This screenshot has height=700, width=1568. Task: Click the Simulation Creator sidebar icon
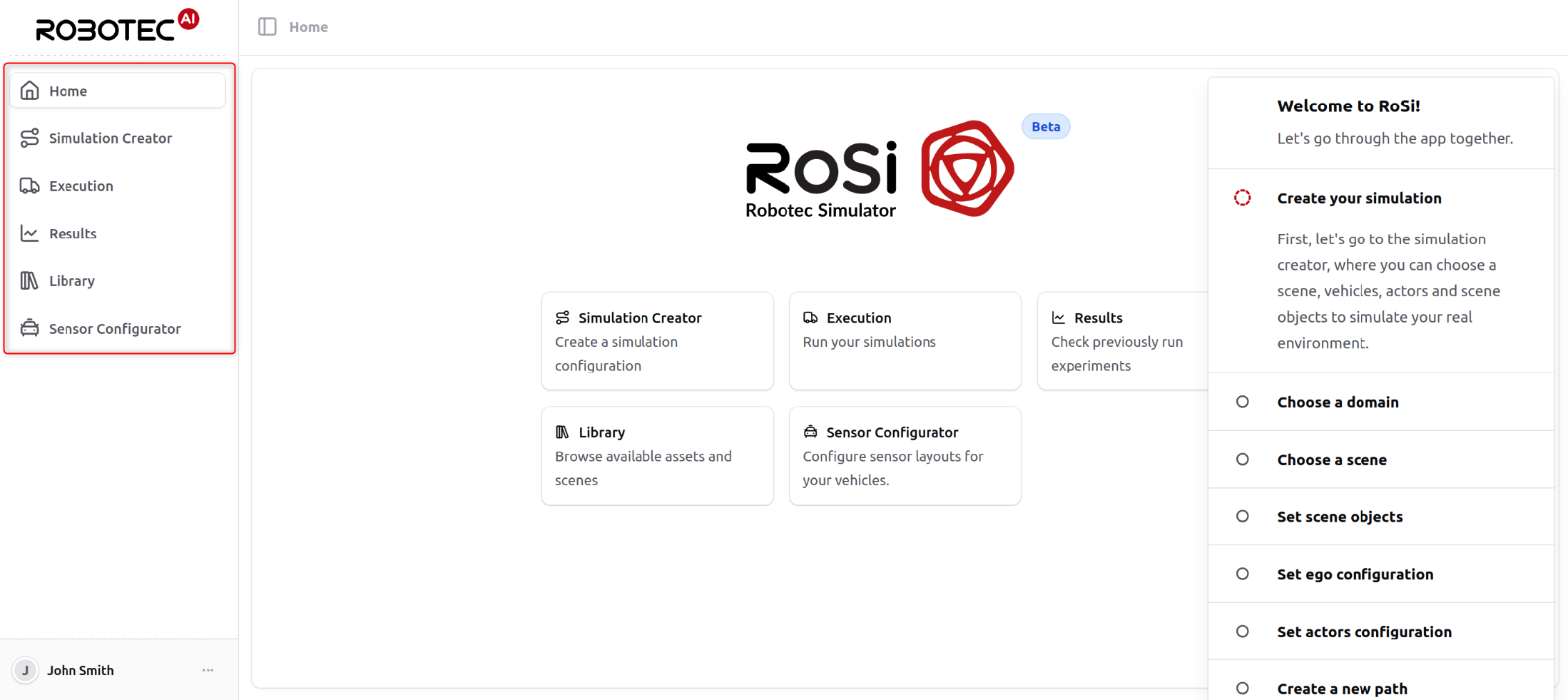[29, 138]
